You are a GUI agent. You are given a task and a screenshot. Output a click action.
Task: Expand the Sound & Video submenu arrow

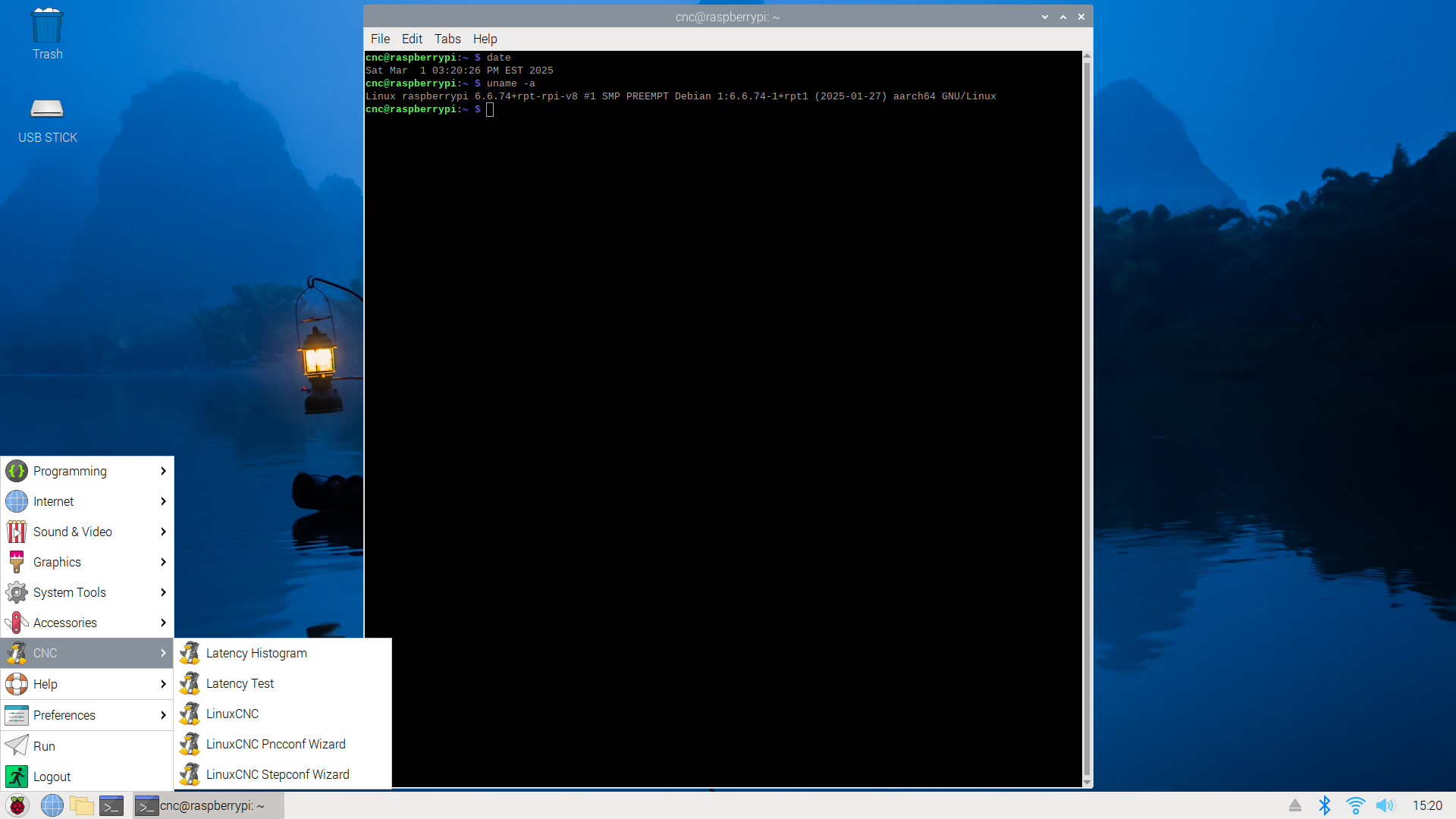pos(163,532)
